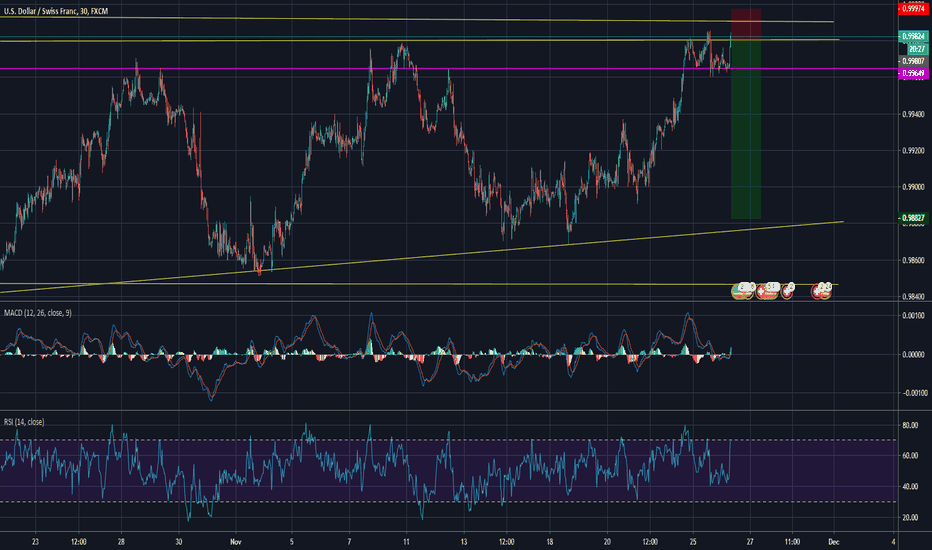Click the green 0.99824 current price label
The width and height of the screenshot is (932, 550).
pos(912,36)
